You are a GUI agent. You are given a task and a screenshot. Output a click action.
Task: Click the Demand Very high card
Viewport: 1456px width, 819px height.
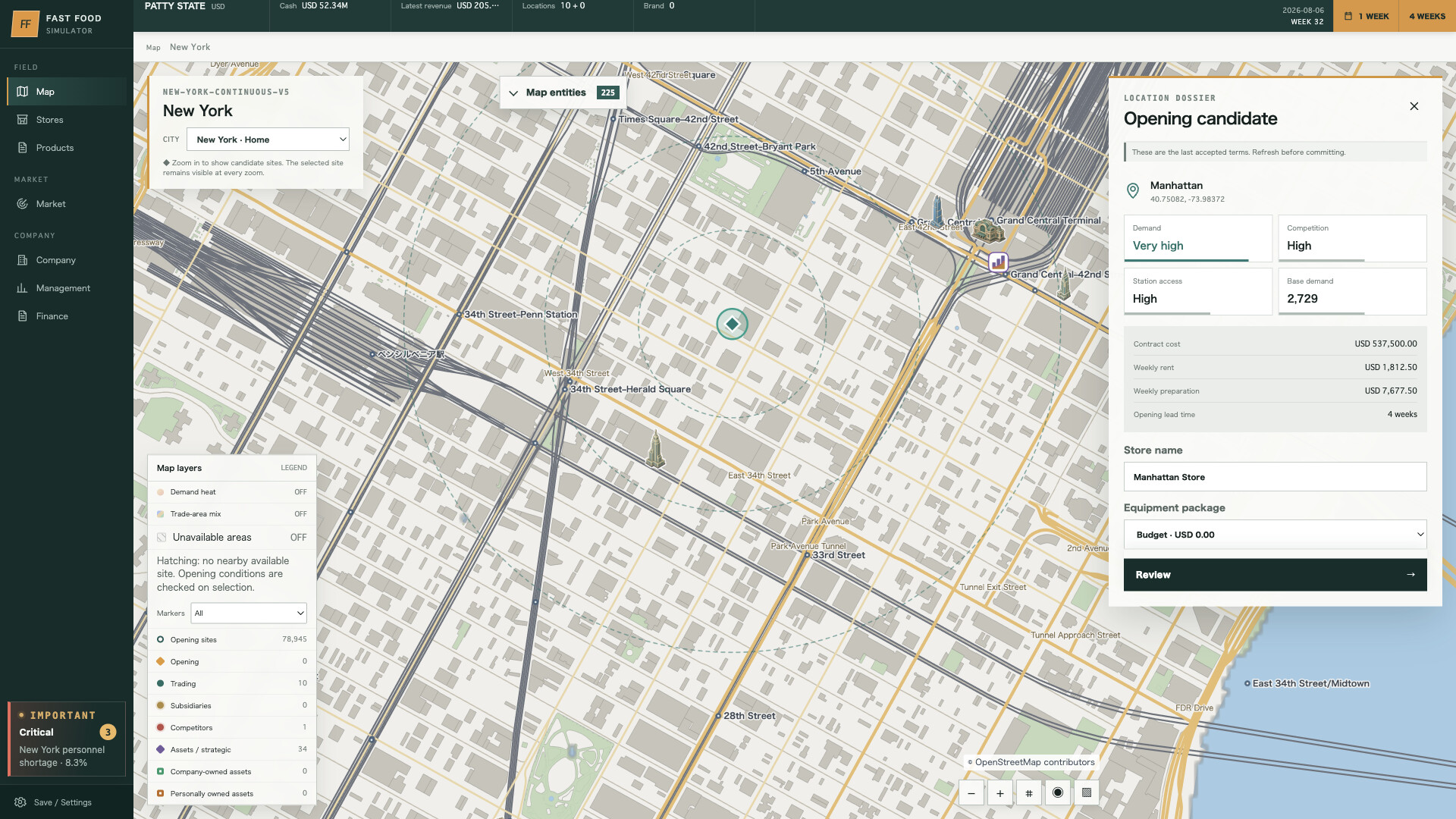1198,239
